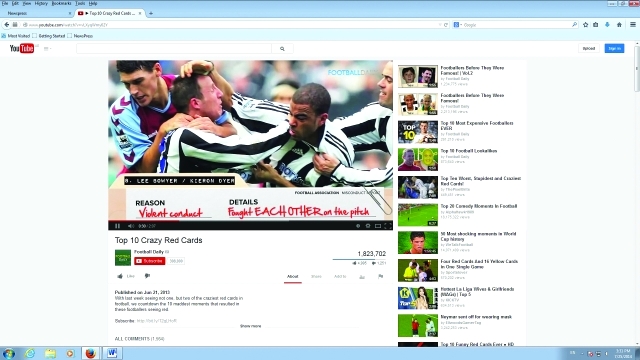Open NewsPress bookmark in bookmarks toolbar

[80, 36]
